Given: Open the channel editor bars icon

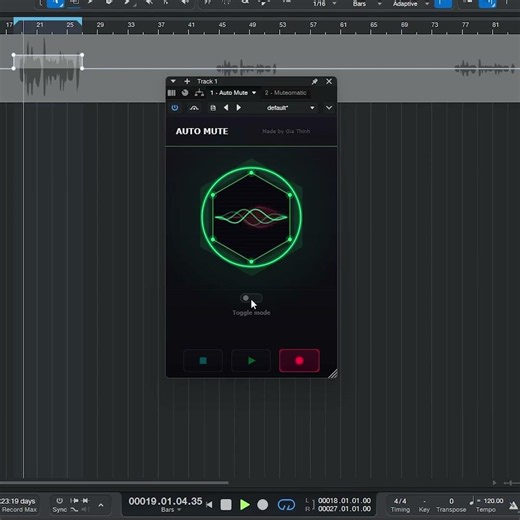Looking at the screenshot, I should 172,93.
